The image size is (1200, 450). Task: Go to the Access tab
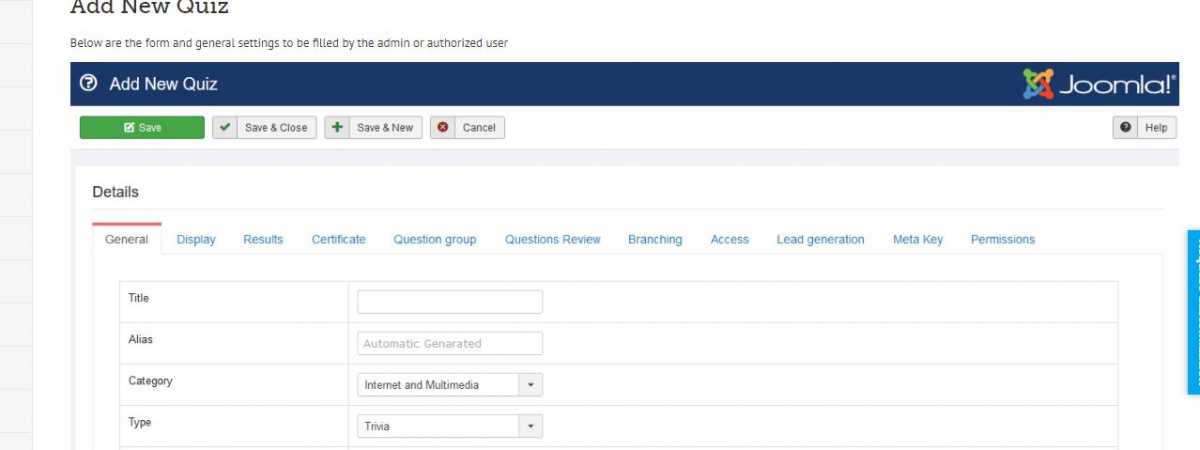point(730,240)
